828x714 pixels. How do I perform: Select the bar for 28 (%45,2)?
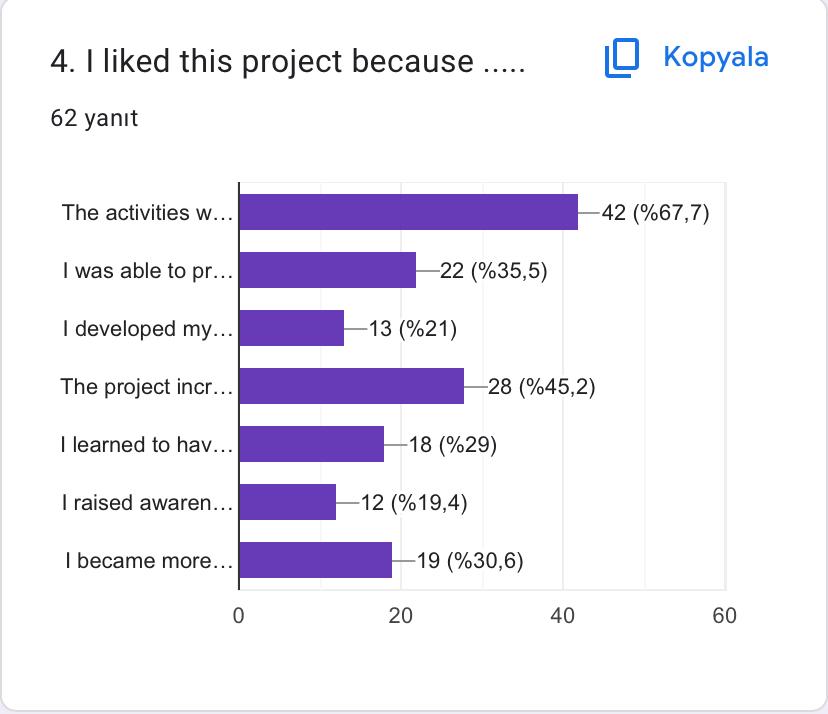[x=350, y=386]
